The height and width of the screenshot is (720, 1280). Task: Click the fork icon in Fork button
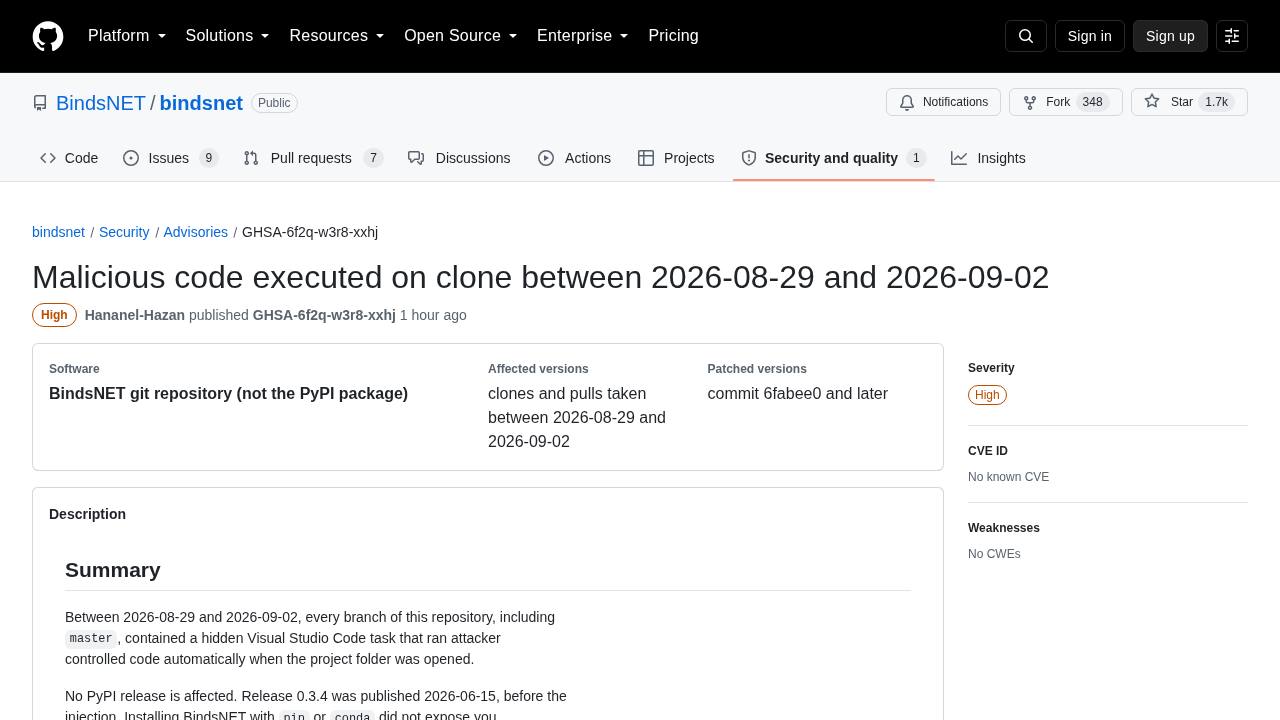[x=1030, y=102]
